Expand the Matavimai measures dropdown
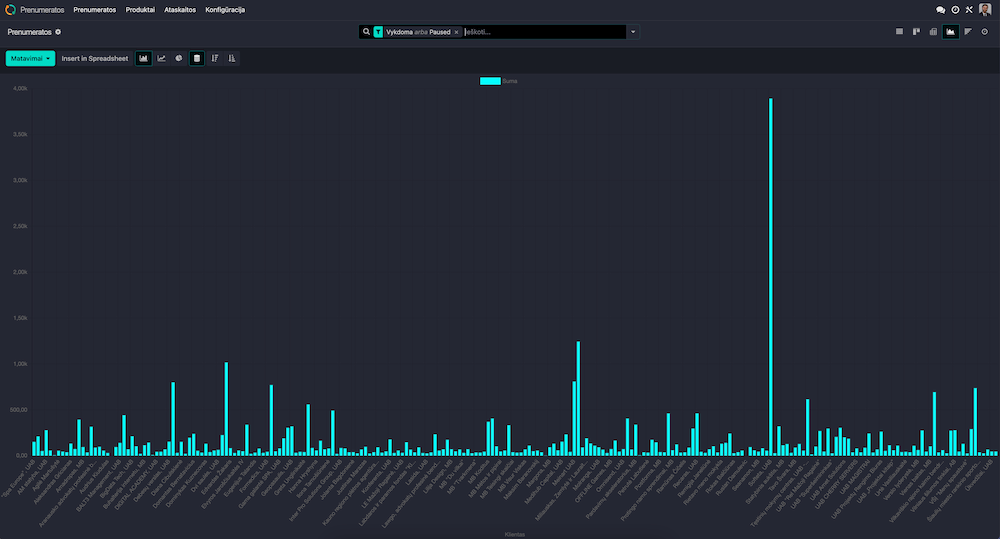Screen dimensions: 1000x539 click(31, 58)
